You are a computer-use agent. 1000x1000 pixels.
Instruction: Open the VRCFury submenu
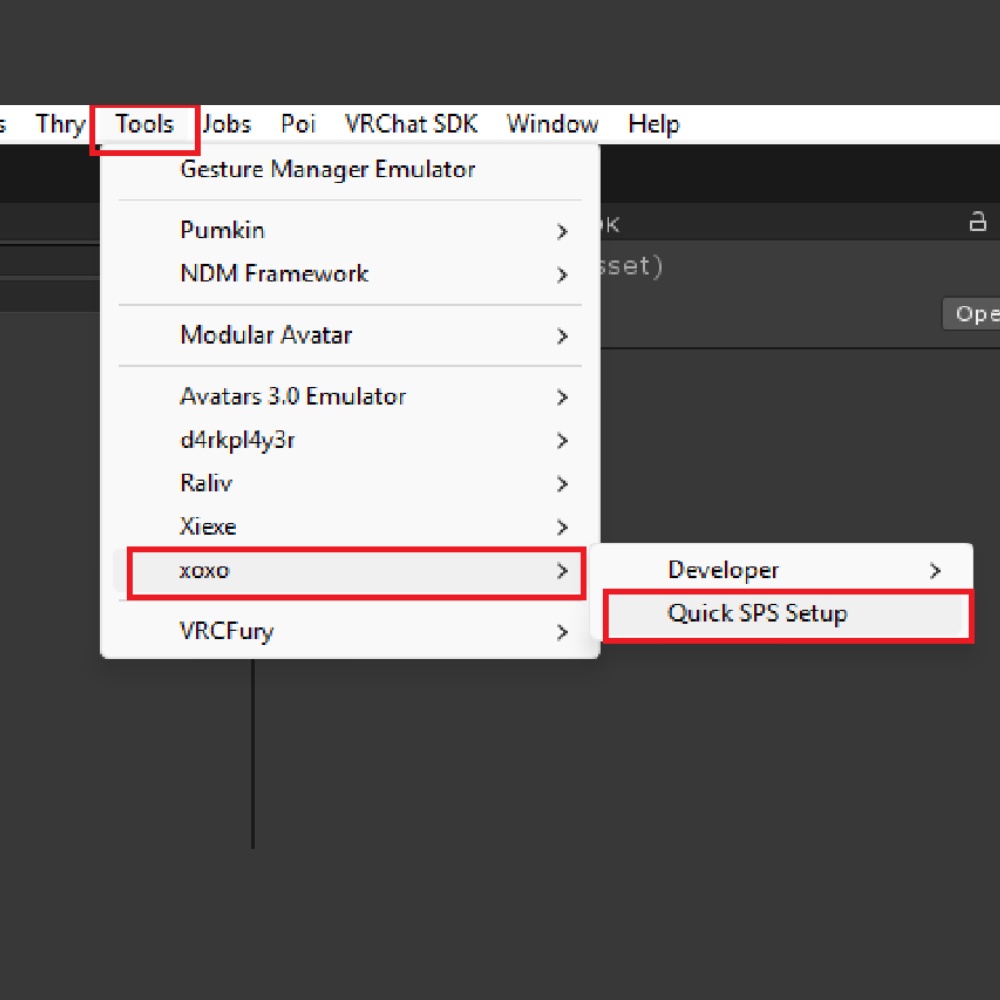[349, 631]
